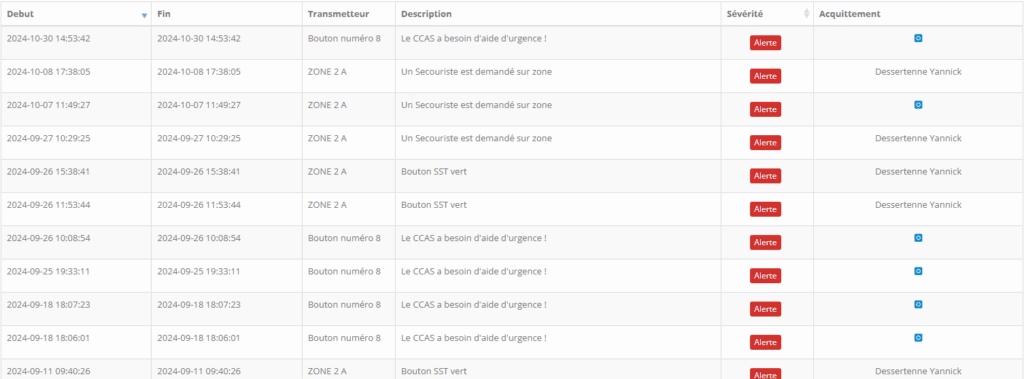This screenshot has width=1024, height=379.
Task: Click acknowledge icon on 2024-09-25 19:33:11 row
Action: coord(918,271)
